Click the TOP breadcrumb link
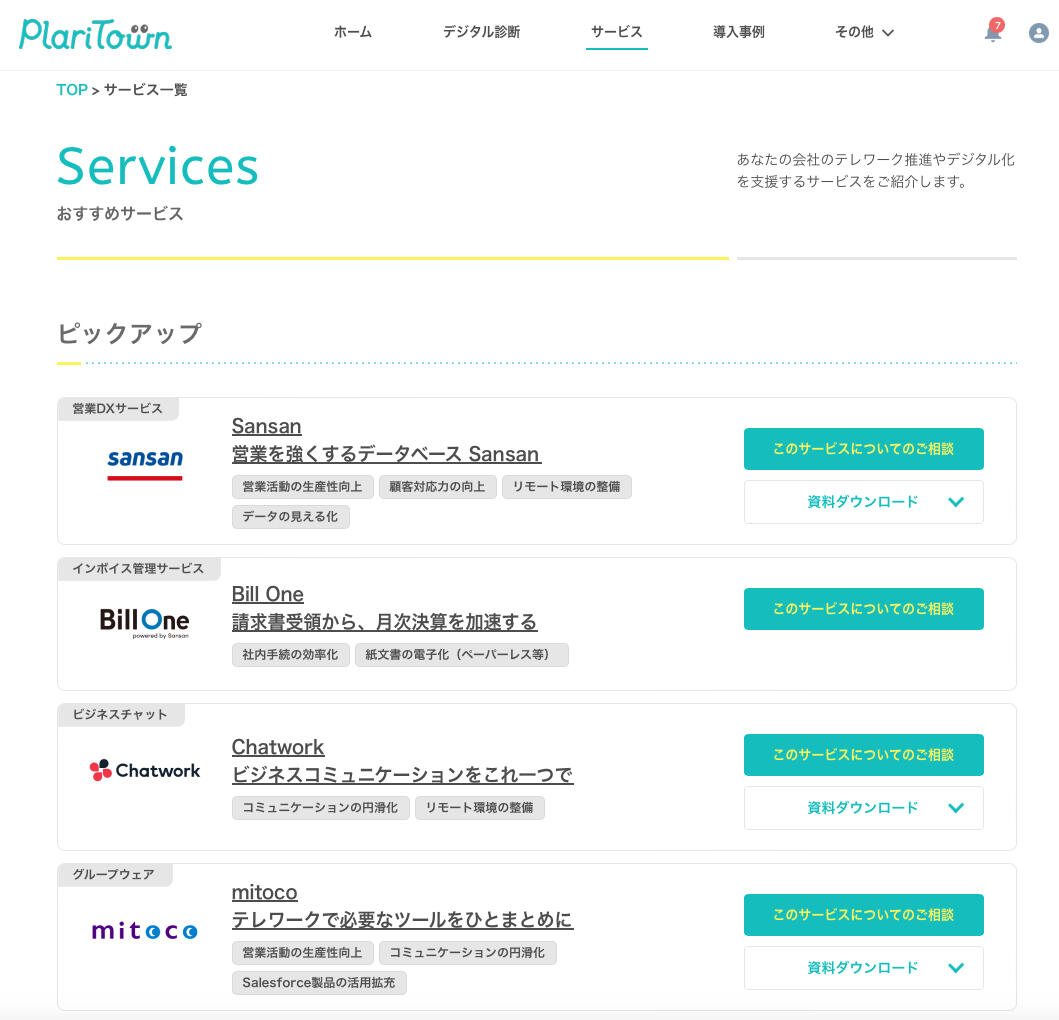The width and height of the screenshot is (1059, 1020). pos(72,90)
